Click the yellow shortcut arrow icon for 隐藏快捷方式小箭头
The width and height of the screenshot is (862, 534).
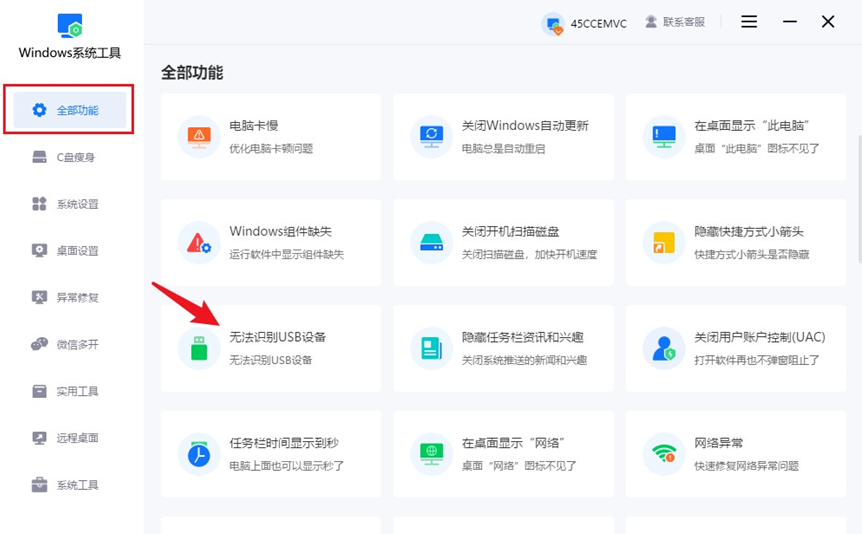tap(664, 243)
